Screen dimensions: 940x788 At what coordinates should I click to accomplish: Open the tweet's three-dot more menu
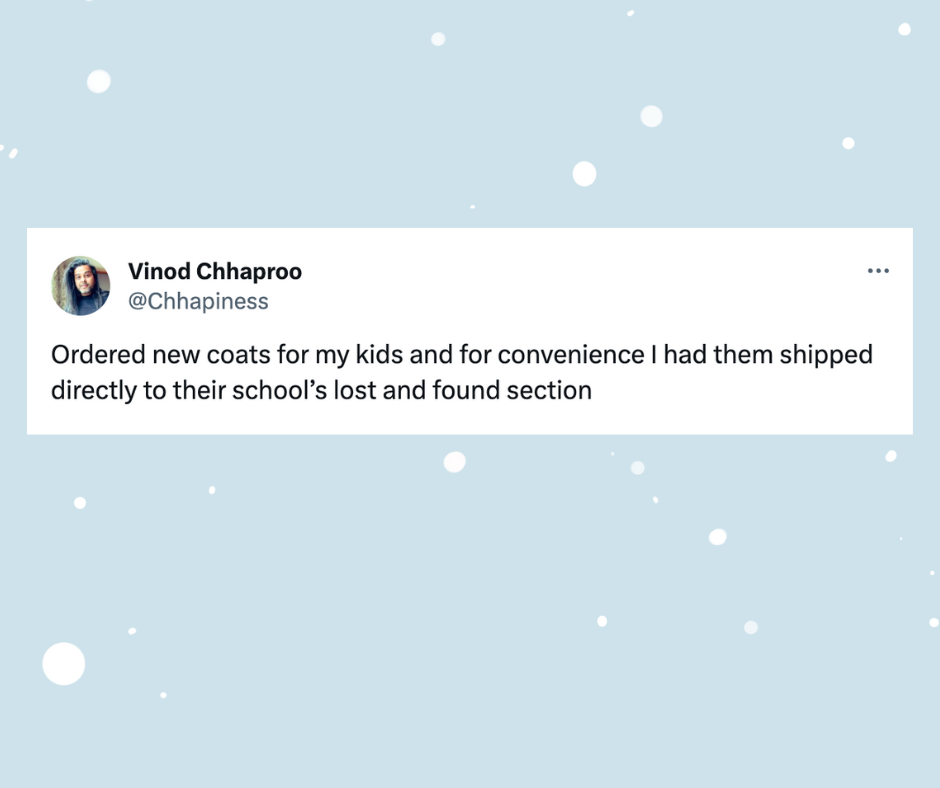(878, 271)
